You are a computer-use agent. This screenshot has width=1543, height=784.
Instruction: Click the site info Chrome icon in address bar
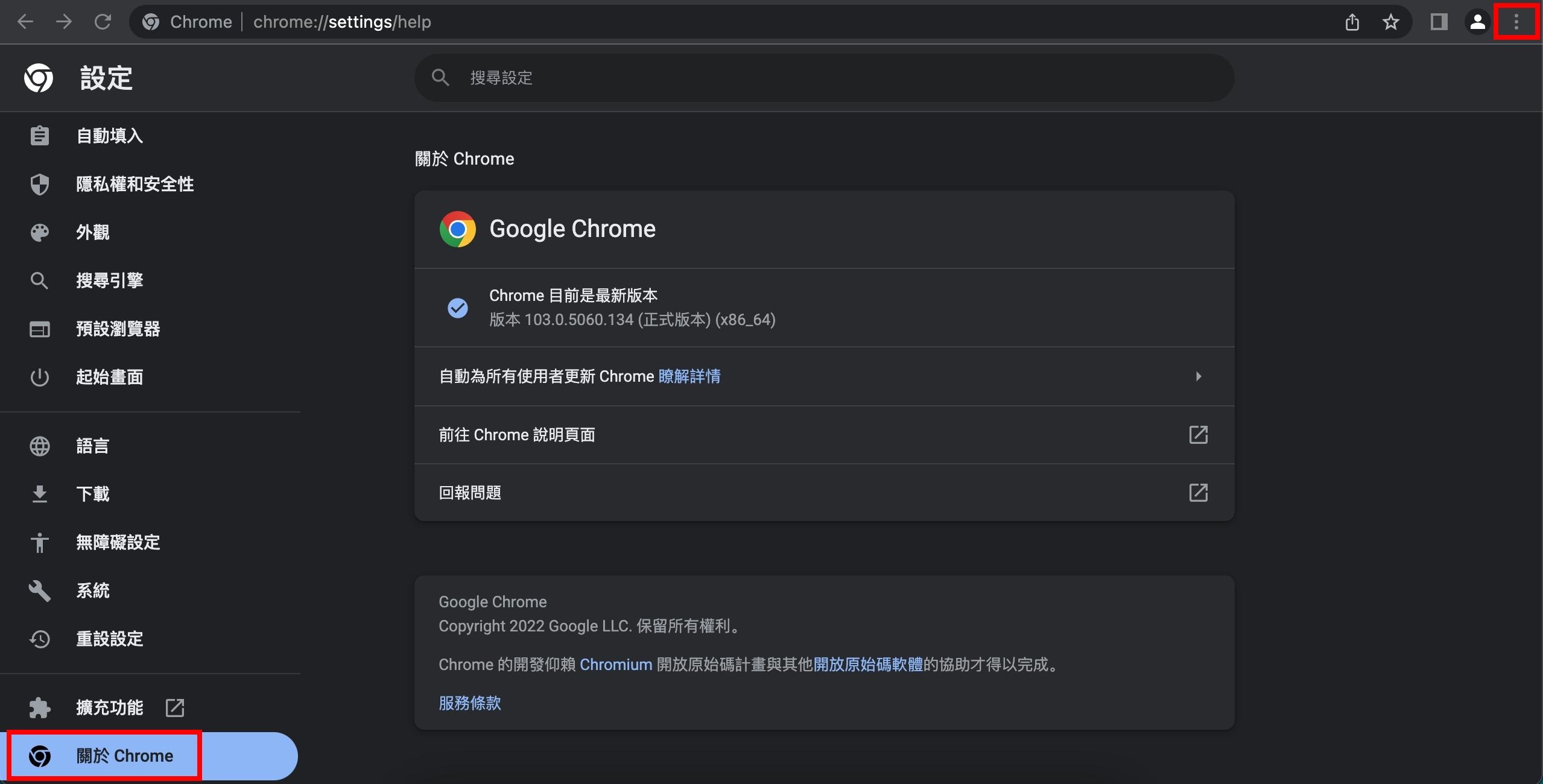pos(151,22)
